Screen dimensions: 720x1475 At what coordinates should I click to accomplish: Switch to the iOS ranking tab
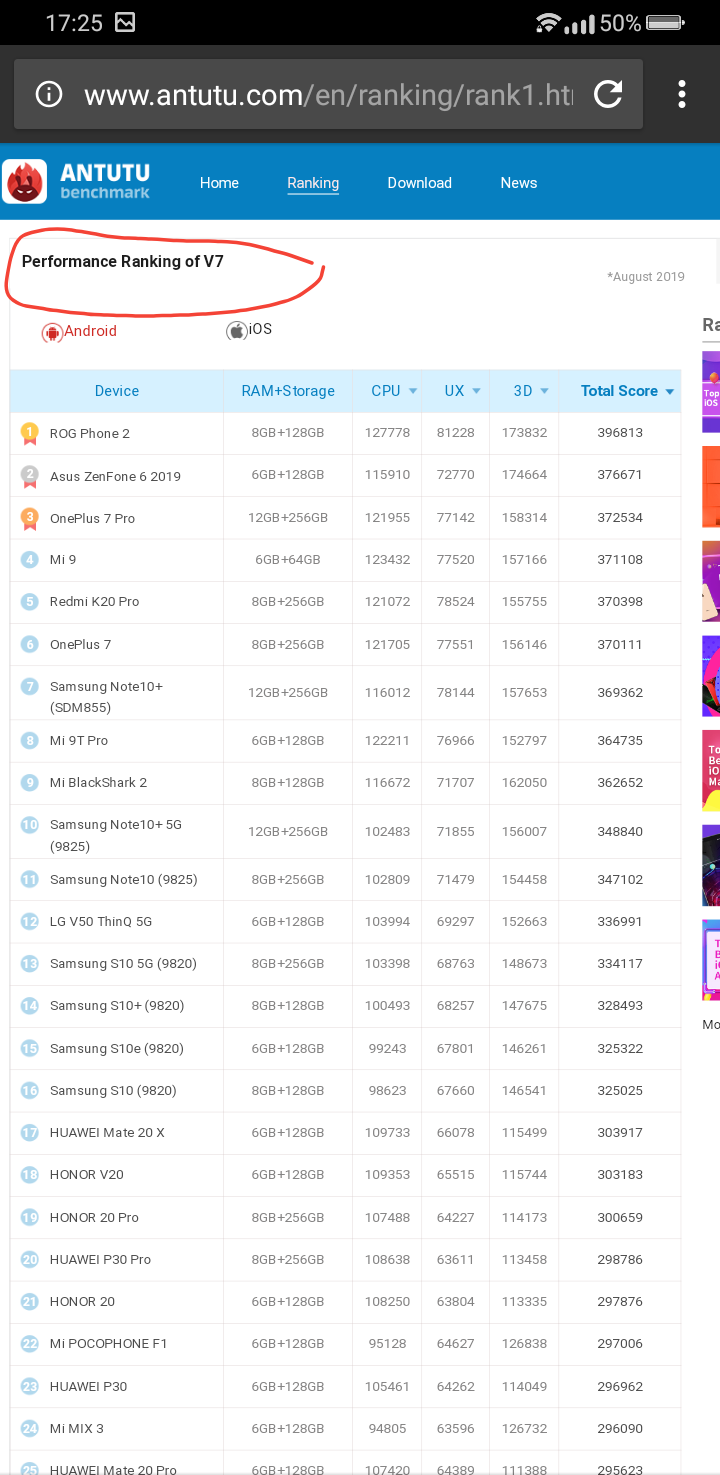pyautogui.click(x=249, y=330)
